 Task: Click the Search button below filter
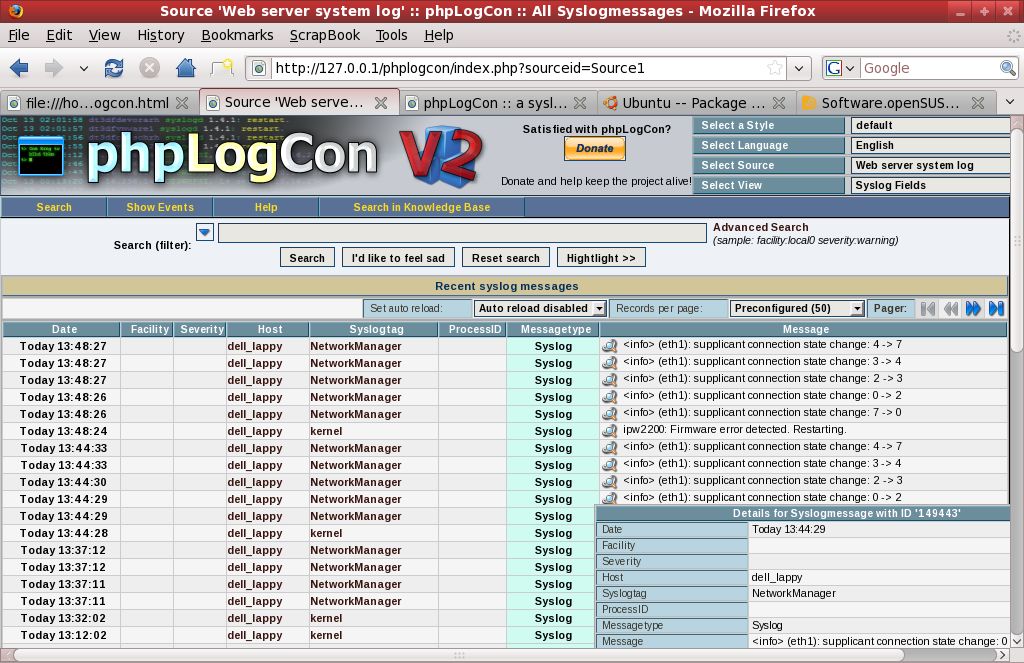tap(307, 258)
